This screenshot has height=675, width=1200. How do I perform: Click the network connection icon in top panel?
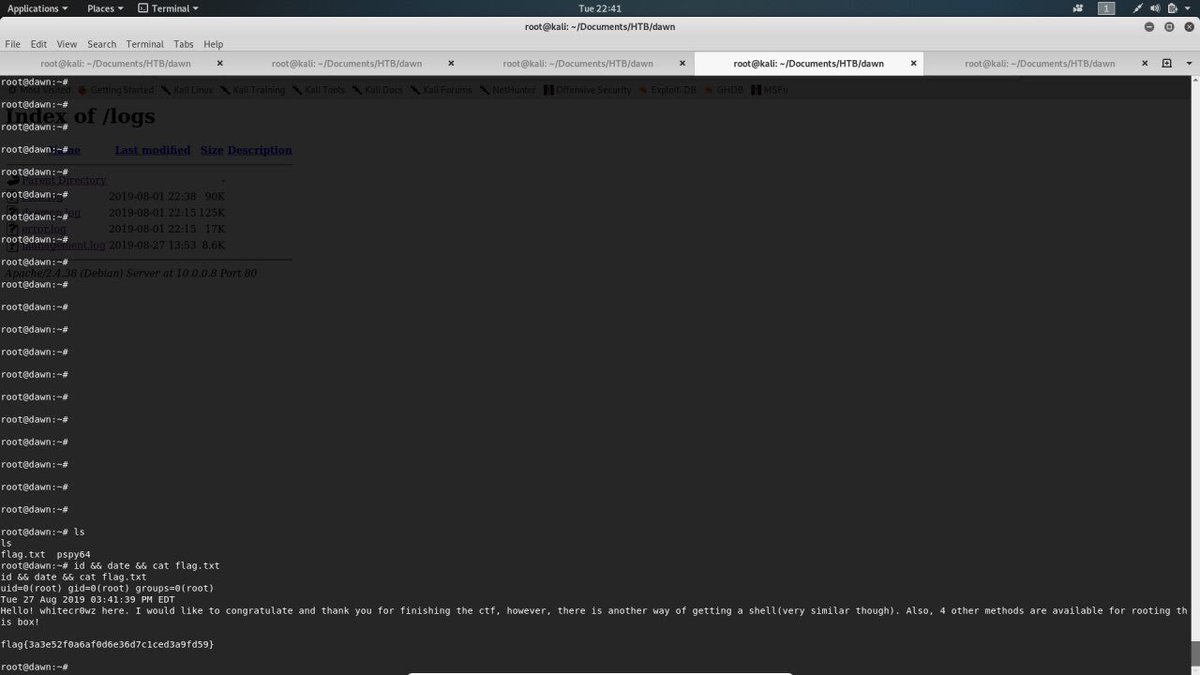coord(1137,8)
